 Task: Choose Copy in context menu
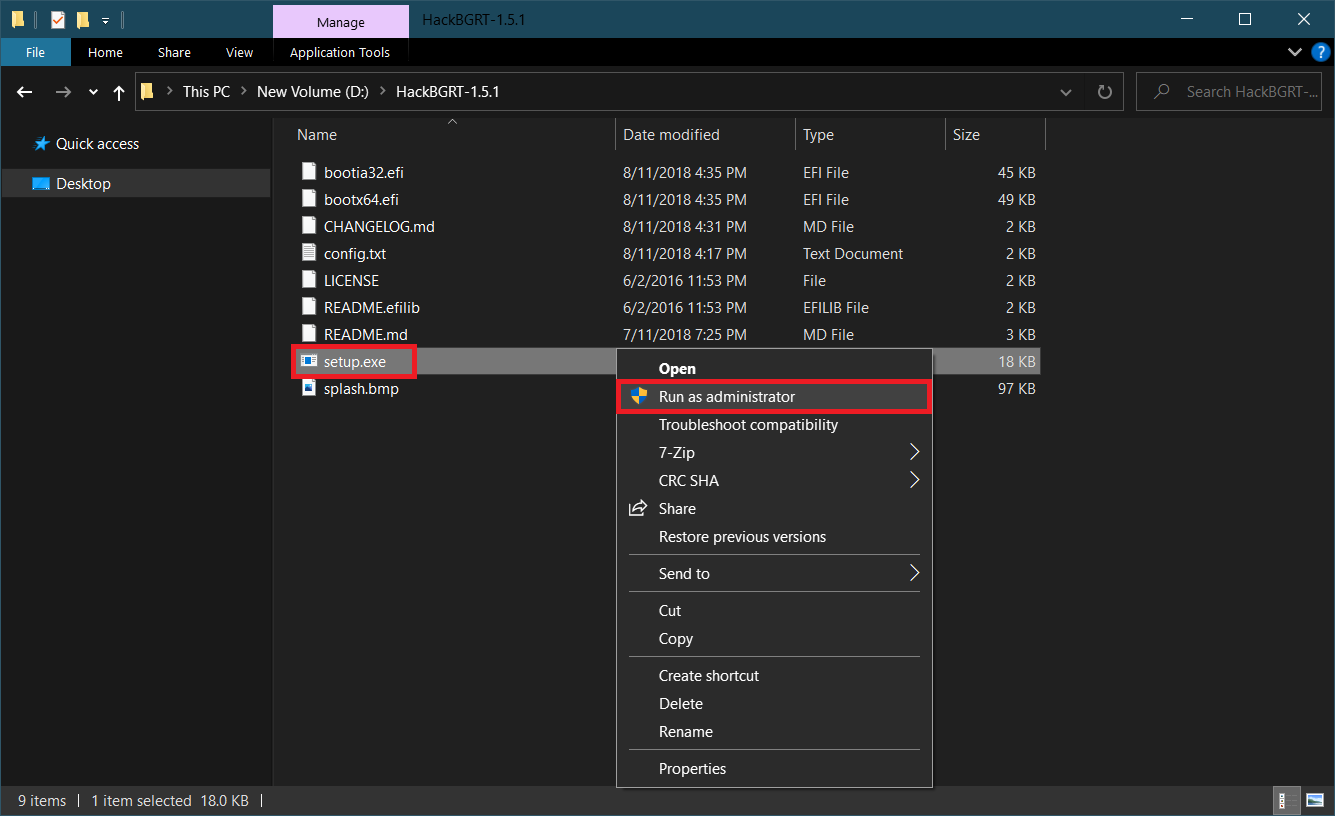[775, 639]
